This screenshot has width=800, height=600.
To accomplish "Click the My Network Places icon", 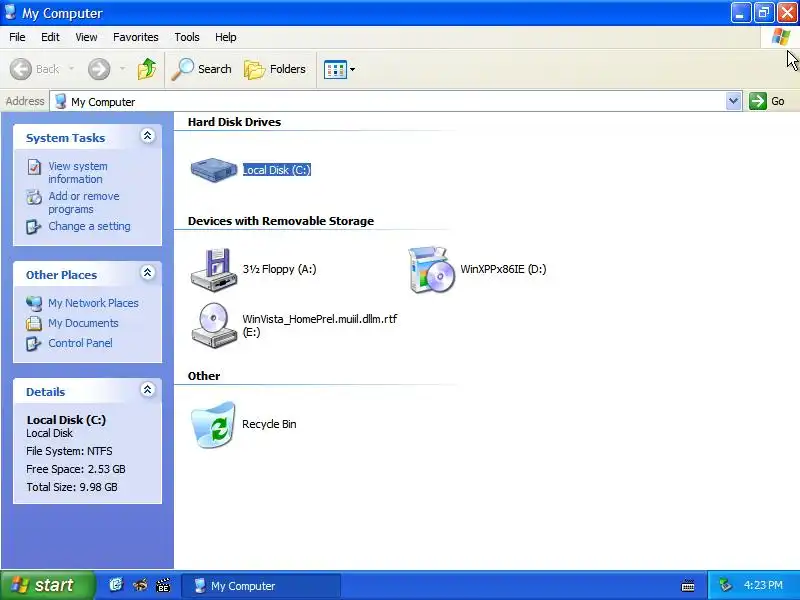I will pyautogui.click(x=34, y=304).
